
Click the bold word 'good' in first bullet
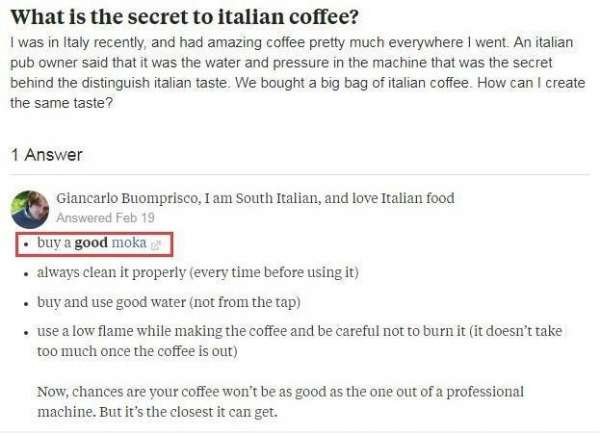pyautogui.click(x=91, y=243)
